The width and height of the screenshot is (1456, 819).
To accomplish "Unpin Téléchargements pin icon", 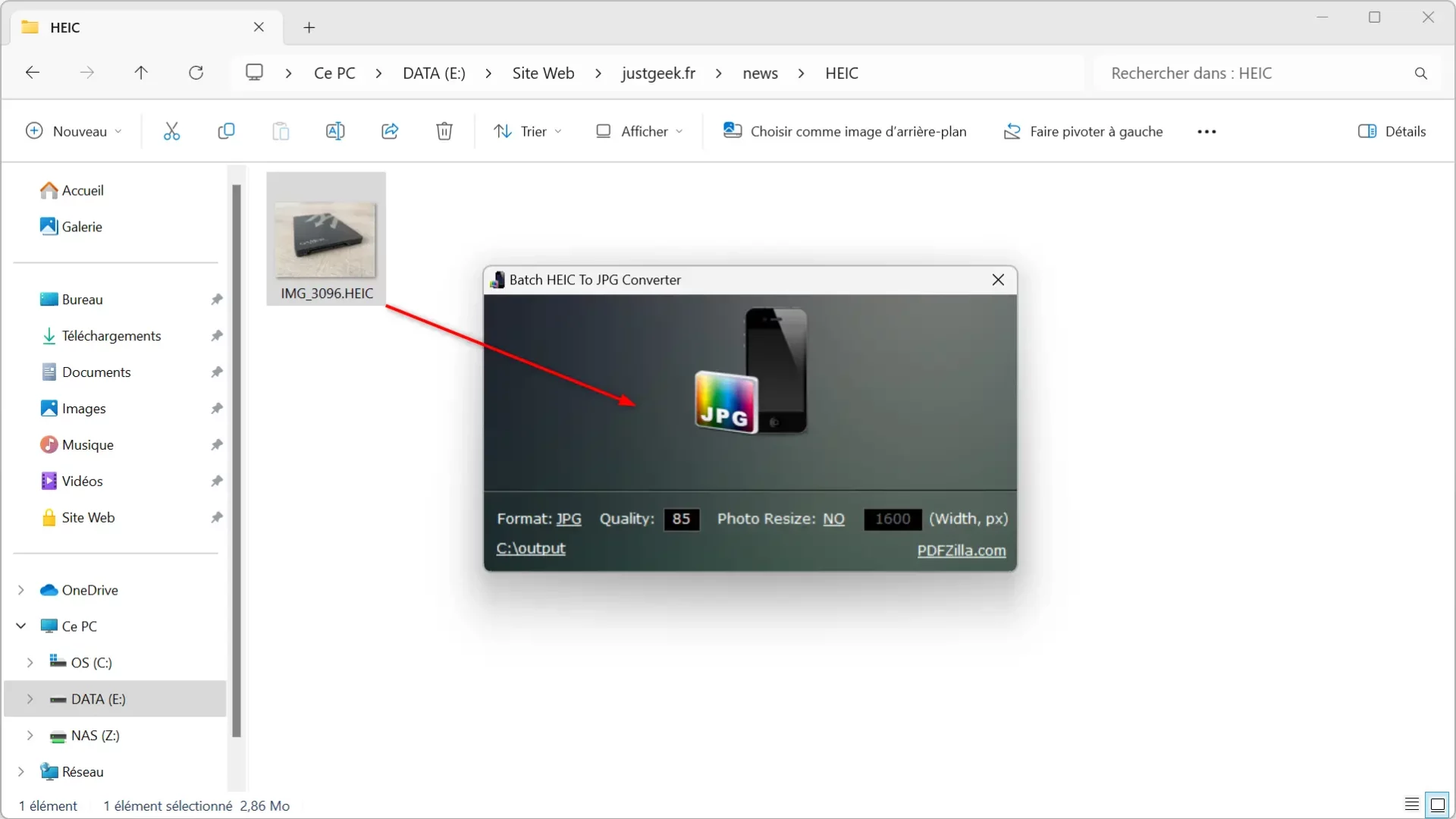I will [217, 336].
